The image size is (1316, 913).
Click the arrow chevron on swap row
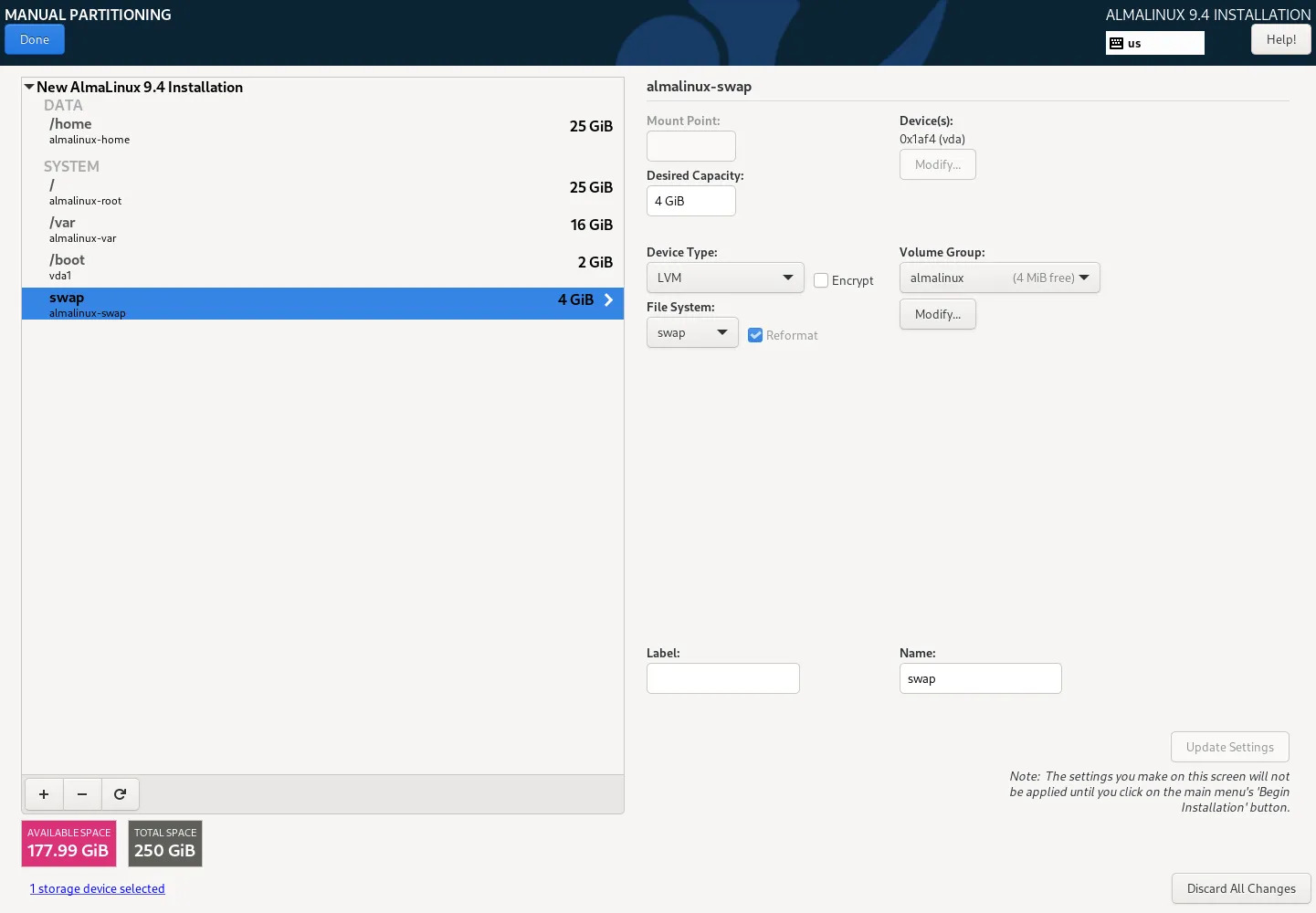pos(608,299)
